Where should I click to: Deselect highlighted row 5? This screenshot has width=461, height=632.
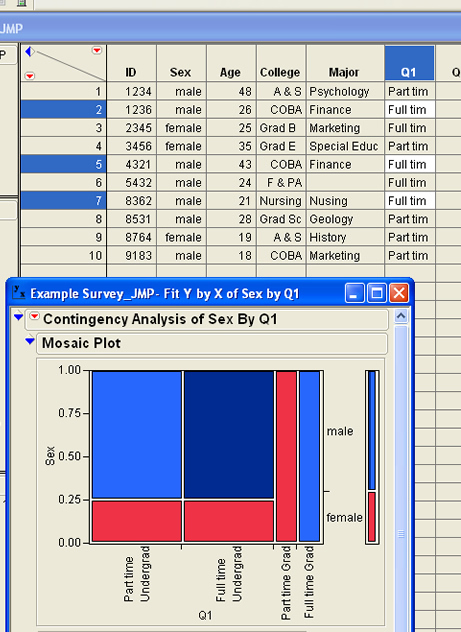pos(63,164)
